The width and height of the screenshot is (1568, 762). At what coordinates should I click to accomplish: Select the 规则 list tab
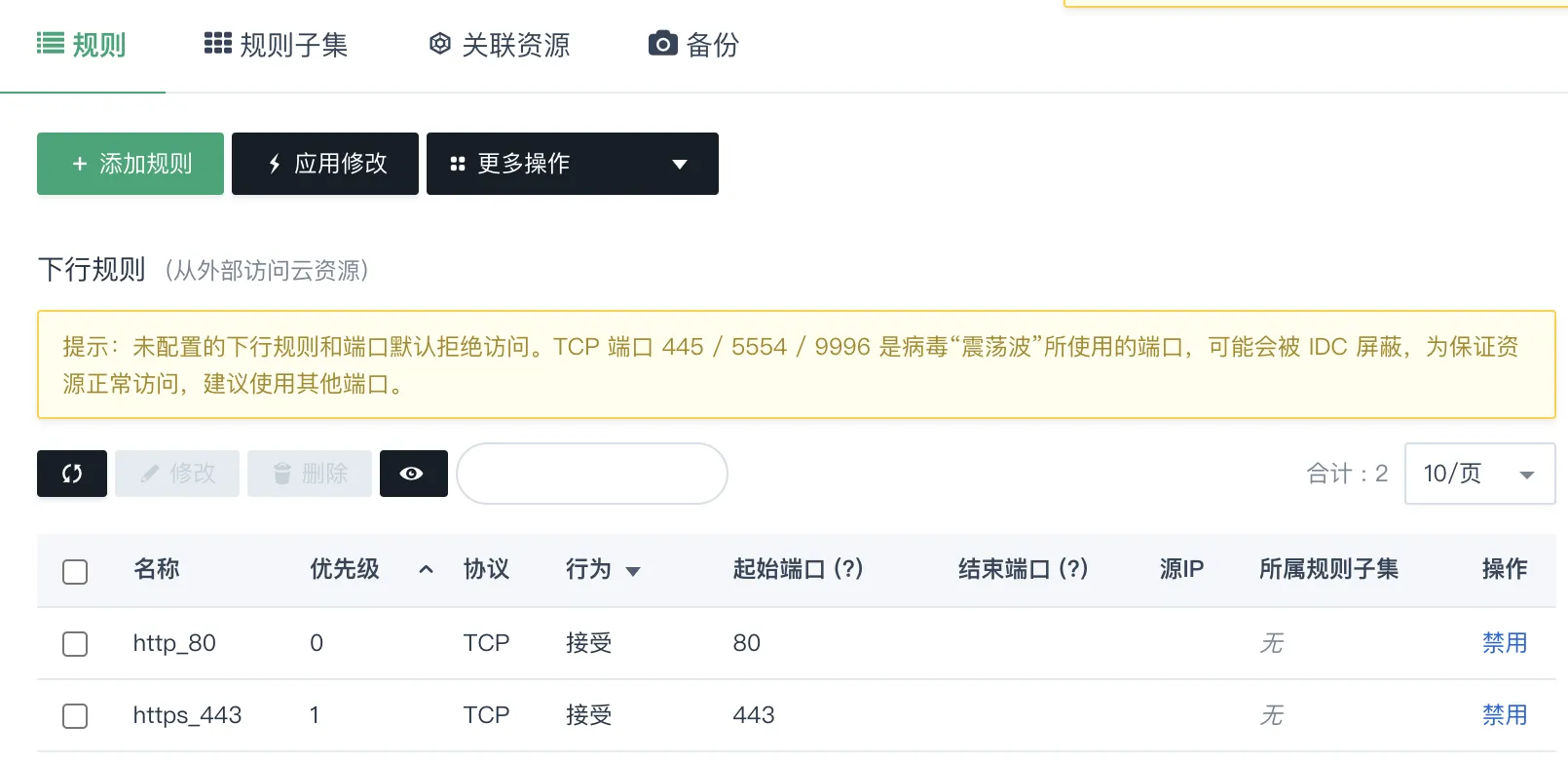pyautogui.click(x=82, y=45)
